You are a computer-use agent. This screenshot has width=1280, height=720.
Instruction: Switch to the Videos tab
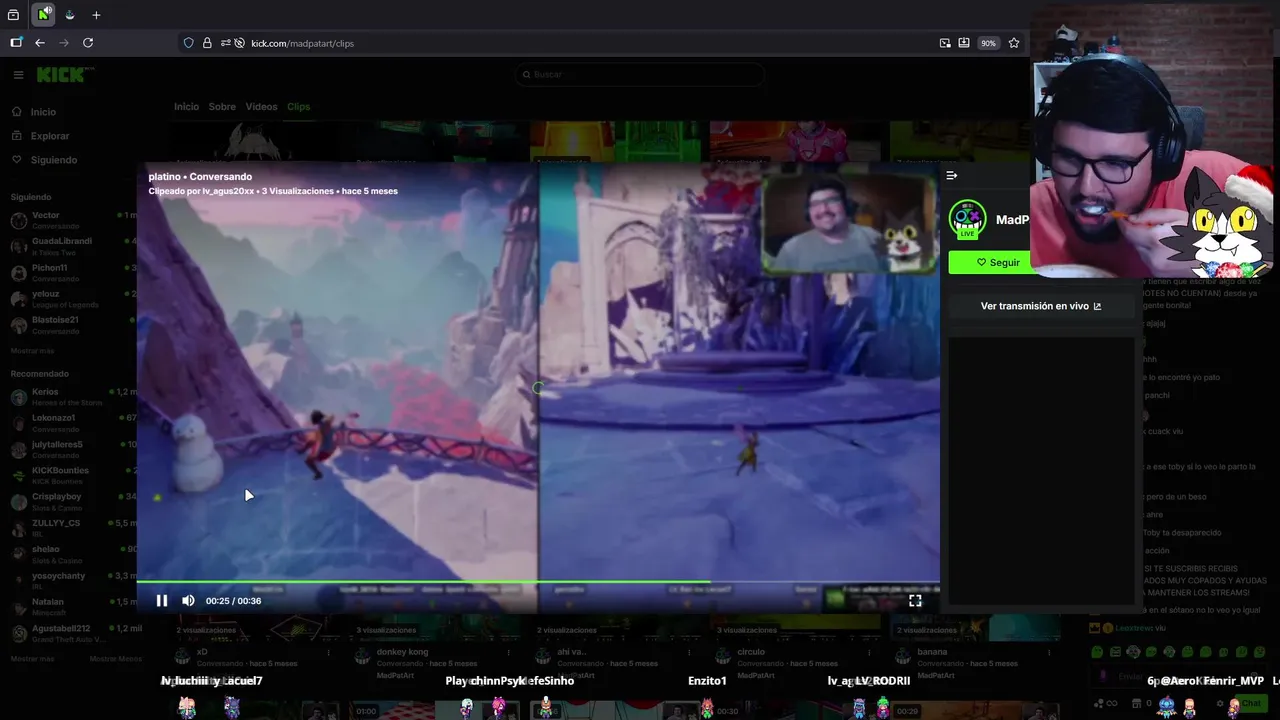[261, 107]
